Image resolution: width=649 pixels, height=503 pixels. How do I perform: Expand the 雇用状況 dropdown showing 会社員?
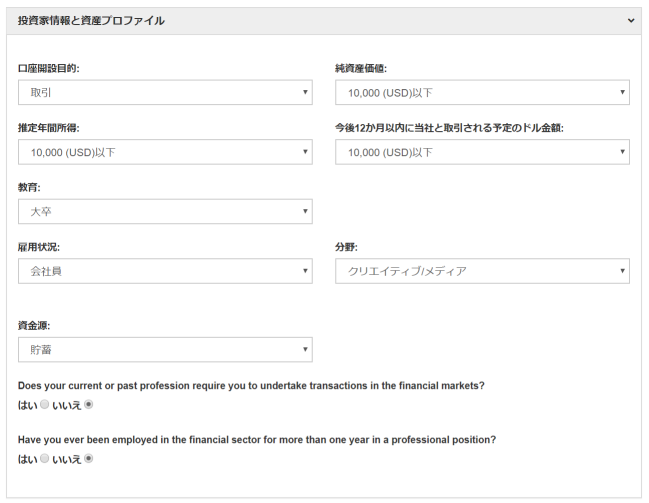pyautogui.click(x=165, y=271)
